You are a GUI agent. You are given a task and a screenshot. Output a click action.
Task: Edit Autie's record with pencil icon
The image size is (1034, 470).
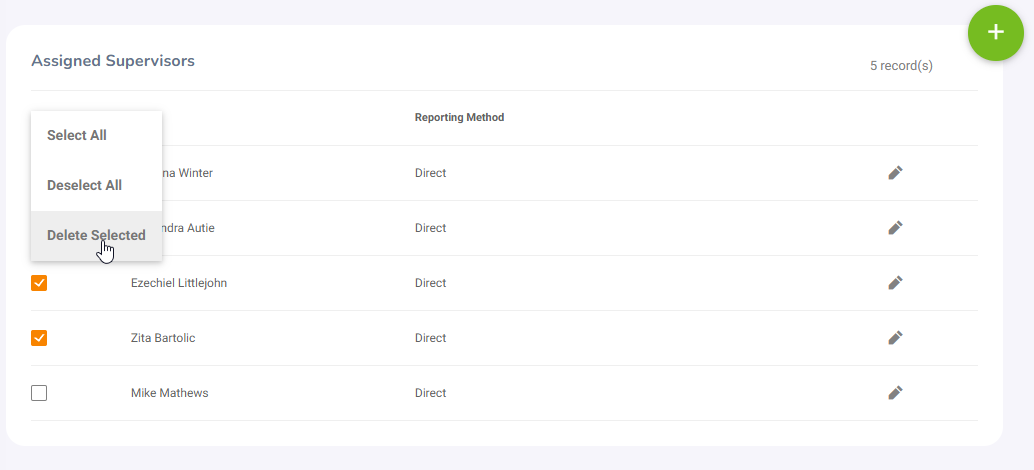tap(895, 228)
